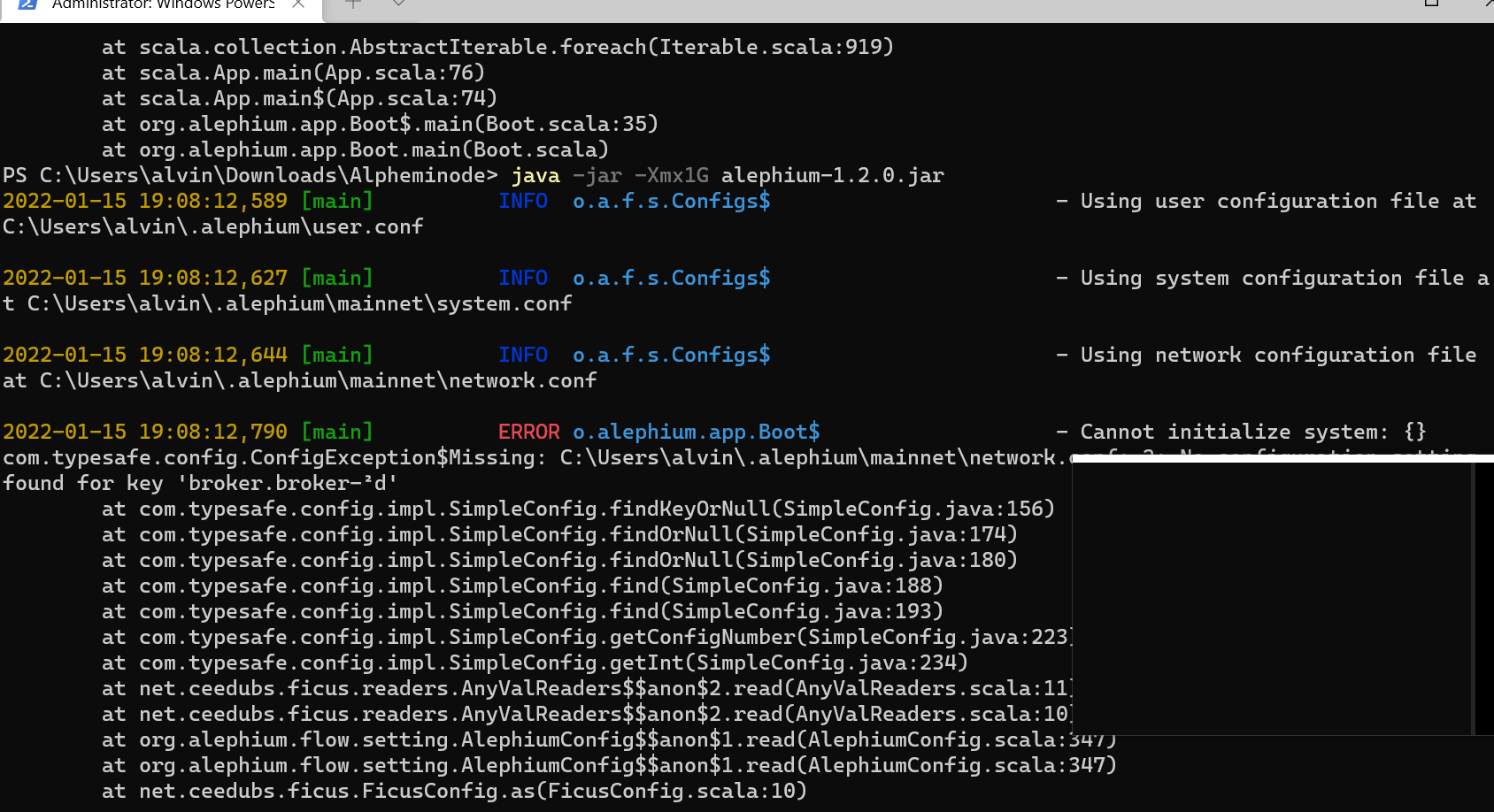Click 'INFO' on the network configuration line
Viewport: 1494px width, 812px height.
(523, 355)
